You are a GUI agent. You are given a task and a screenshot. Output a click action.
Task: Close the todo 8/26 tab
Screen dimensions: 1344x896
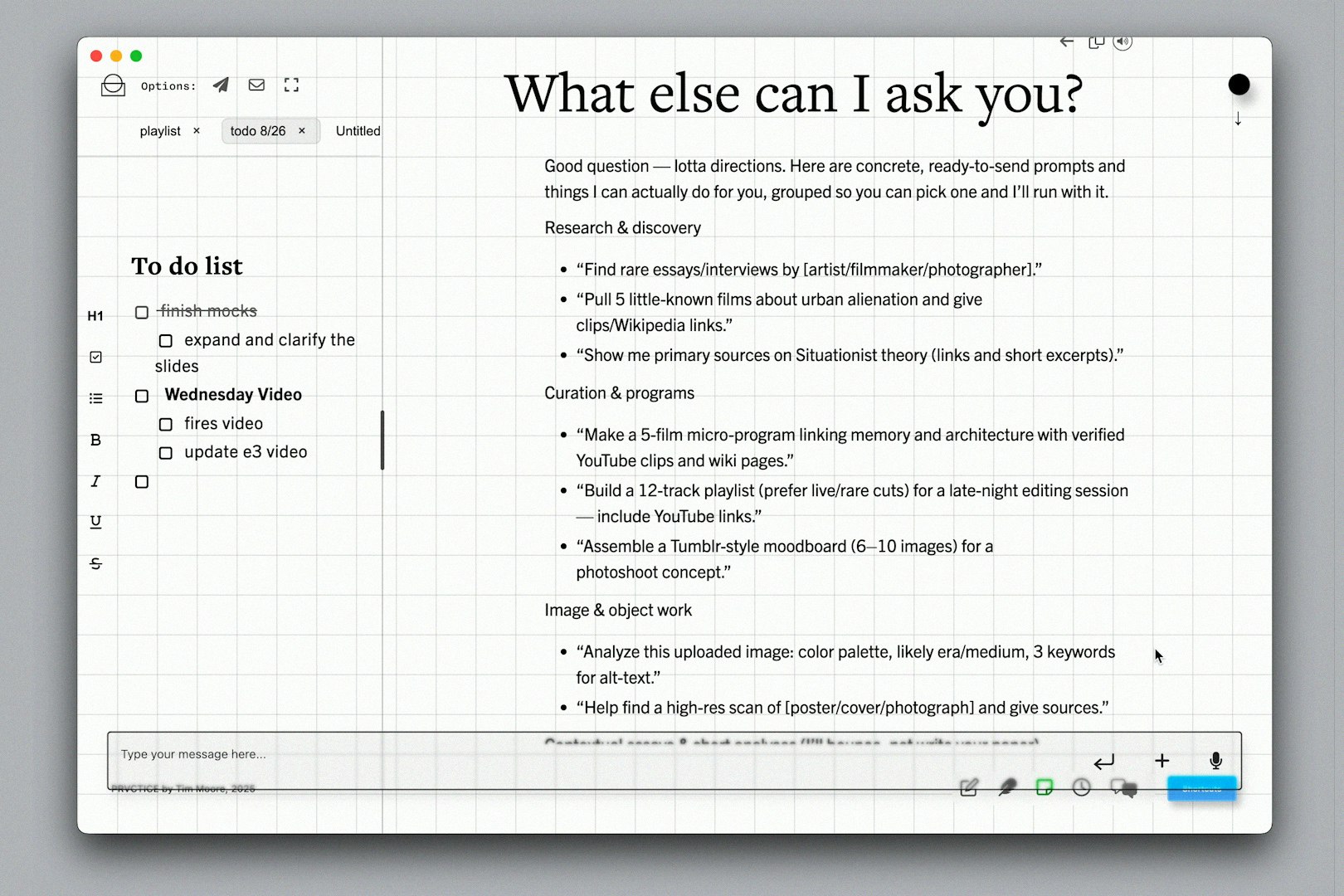tap(302, 131)
